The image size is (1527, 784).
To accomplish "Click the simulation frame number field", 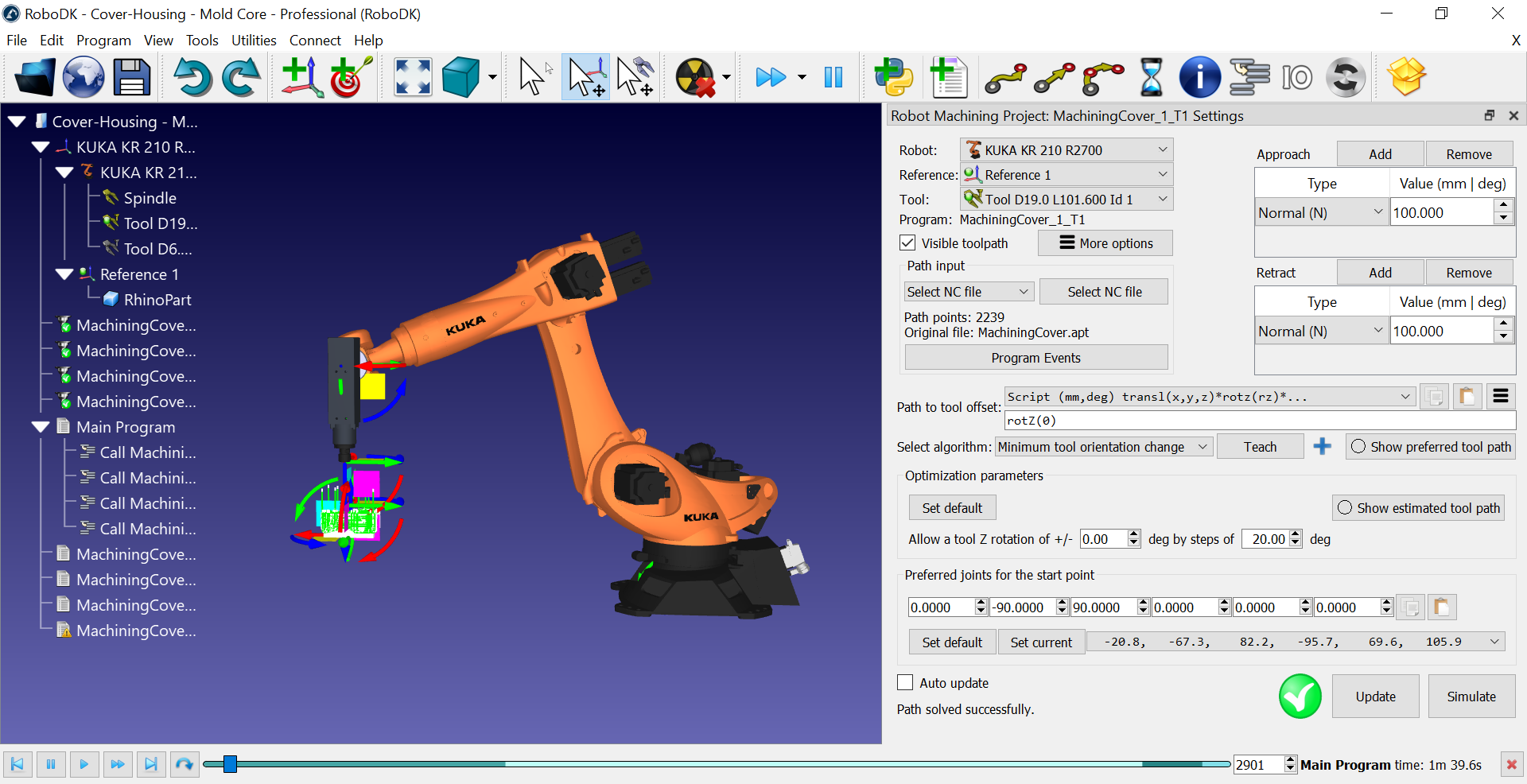I will click(x=1261, y=764).
